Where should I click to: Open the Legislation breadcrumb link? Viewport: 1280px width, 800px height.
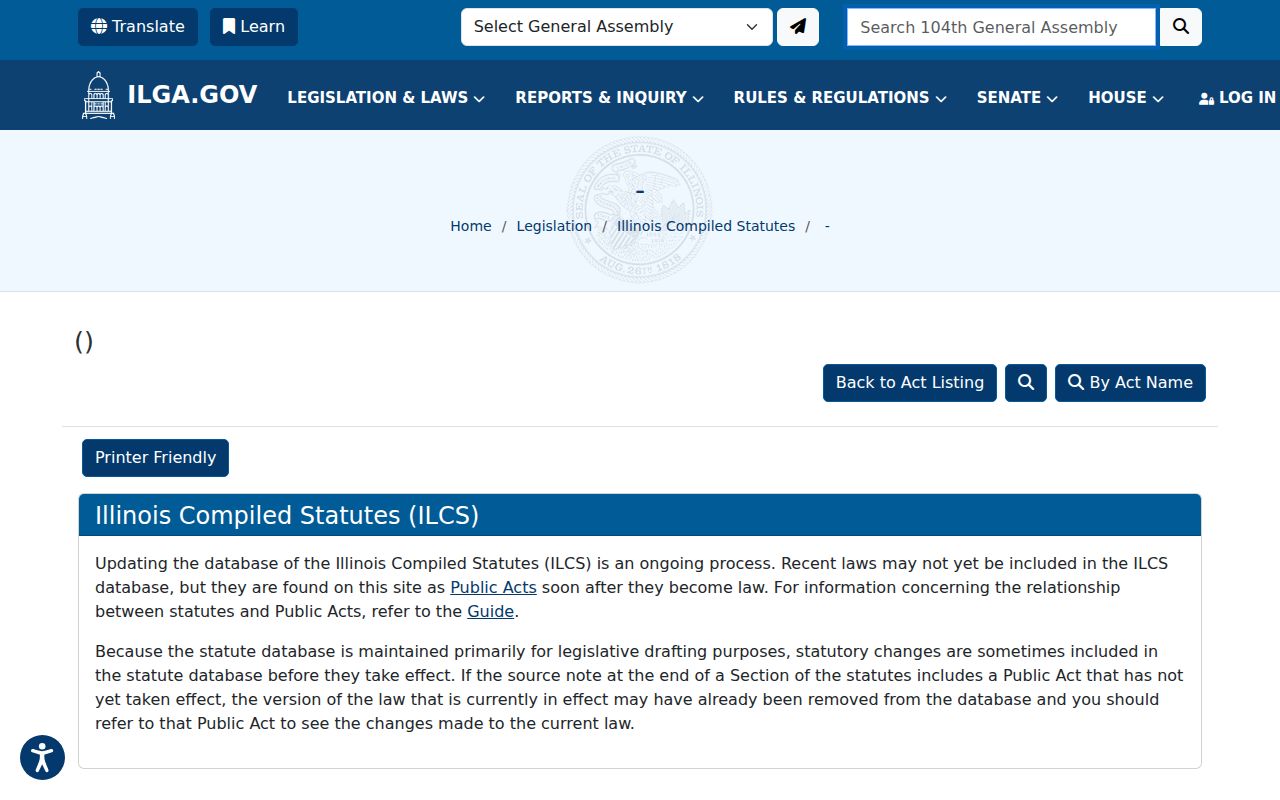tap(554, 226)
